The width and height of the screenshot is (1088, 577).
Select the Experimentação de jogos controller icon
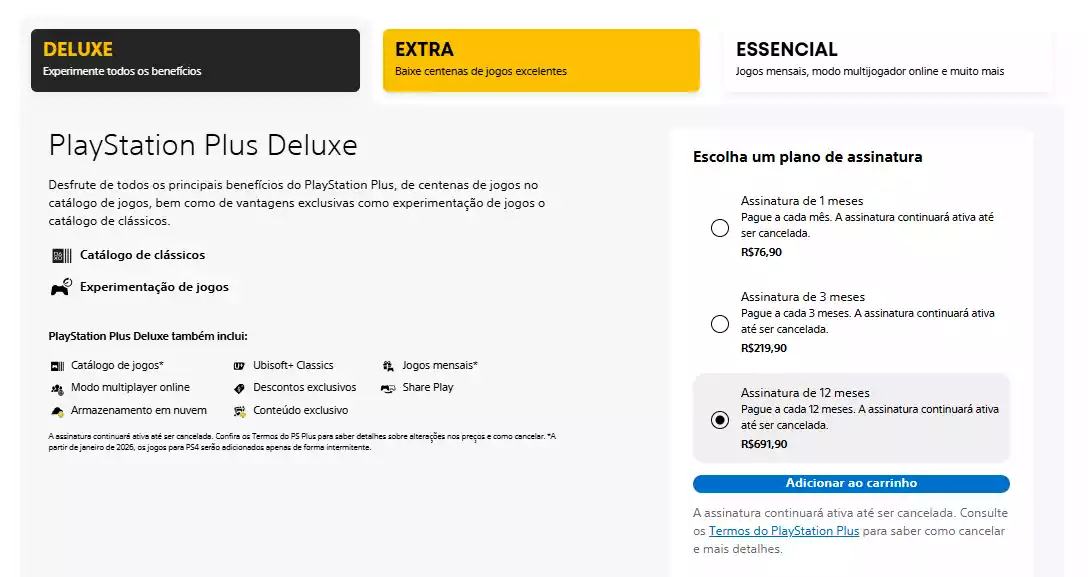[x=60, y=287]
